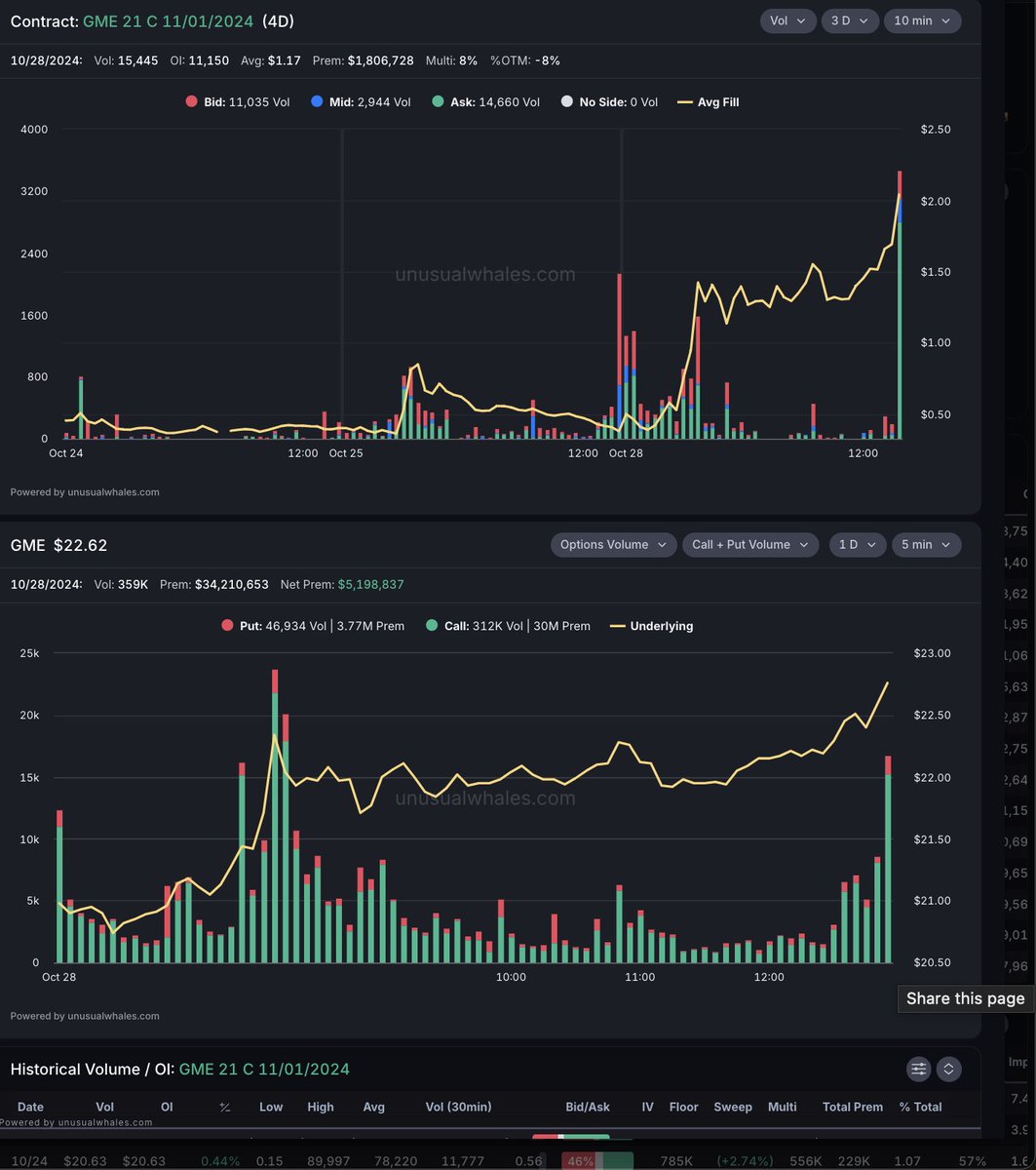Open the Options Volume dropdown
Screen dimensions: 1036x1170
coord(613,544)
